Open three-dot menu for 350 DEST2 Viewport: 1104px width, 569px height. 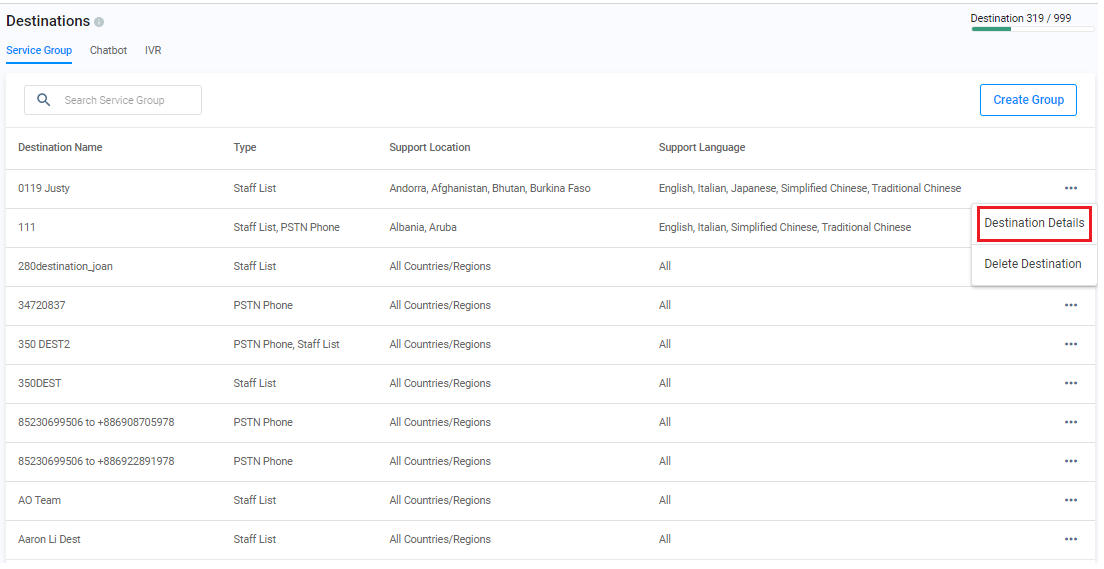tap(1070, 344)
